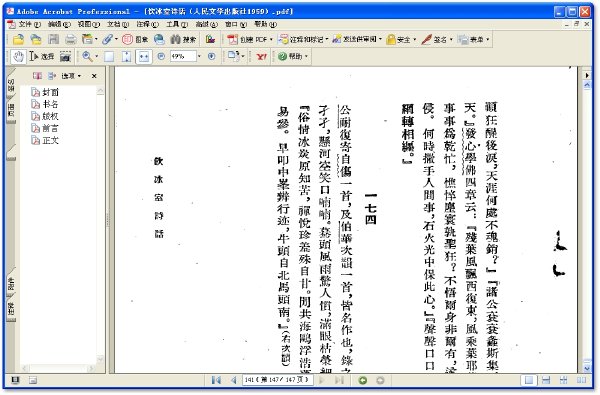The width and height of the screenshot is (600, 395).
Task: Open the 版权 bookmark
Action: pos(46,116)
